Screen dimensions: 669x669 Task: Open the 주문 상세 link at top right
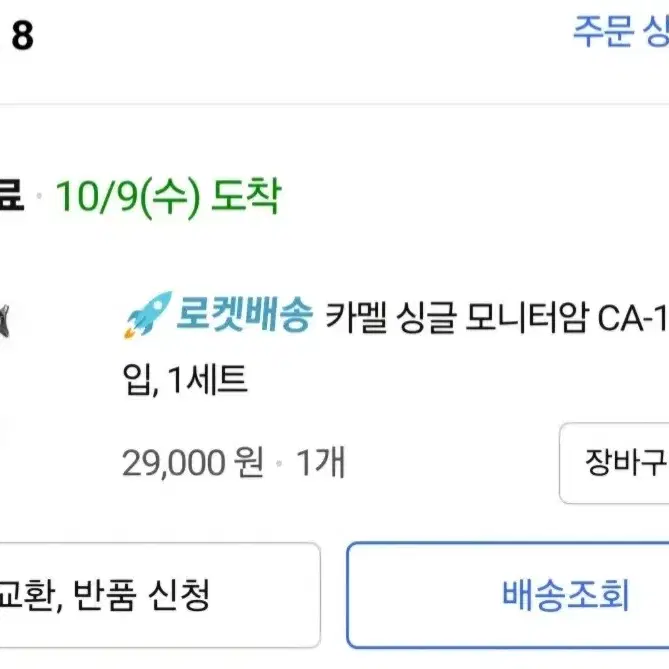621,31
